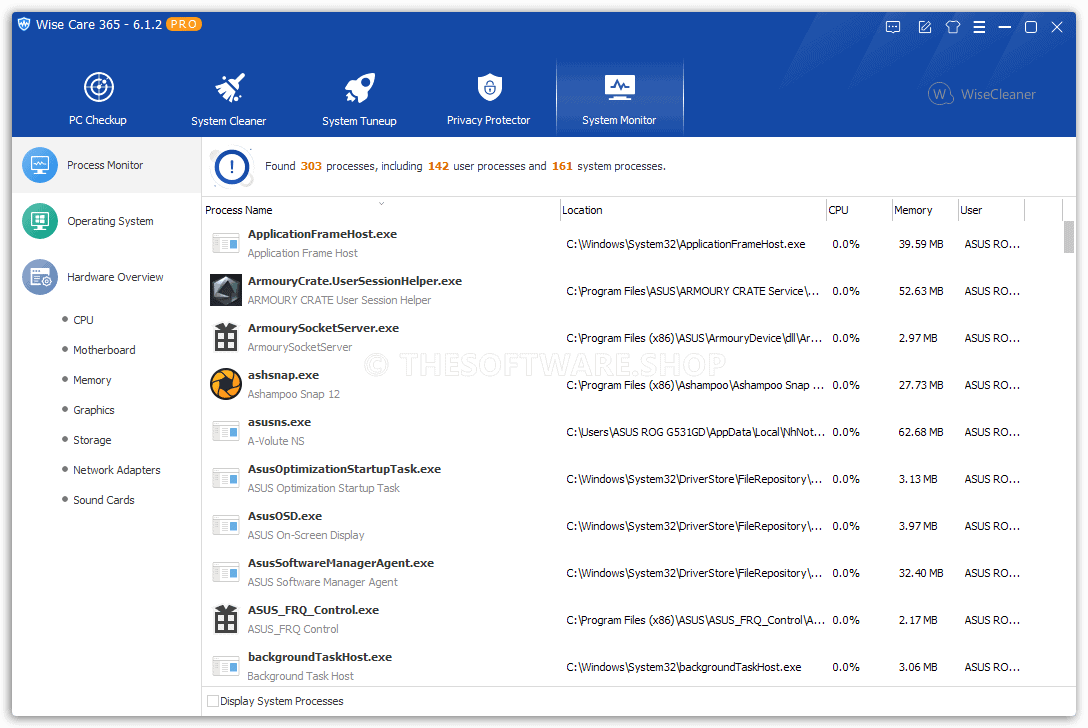Sort by Memory column header
1088x728 pixels.
(913, 210)
